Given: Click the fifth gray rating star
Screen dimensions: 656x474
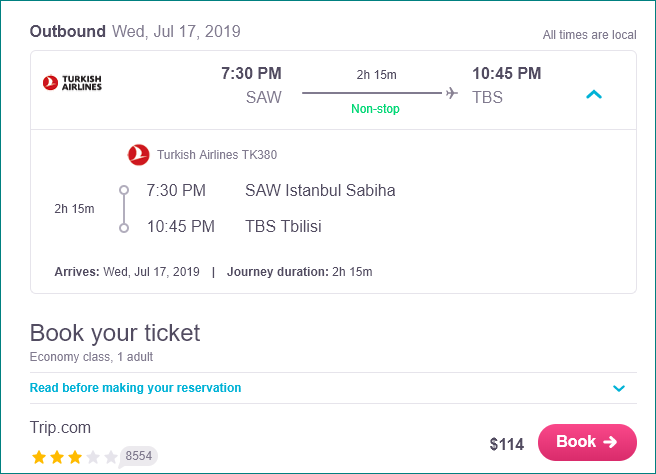Looking at the screenshot, I should click(x=111, y=457).
